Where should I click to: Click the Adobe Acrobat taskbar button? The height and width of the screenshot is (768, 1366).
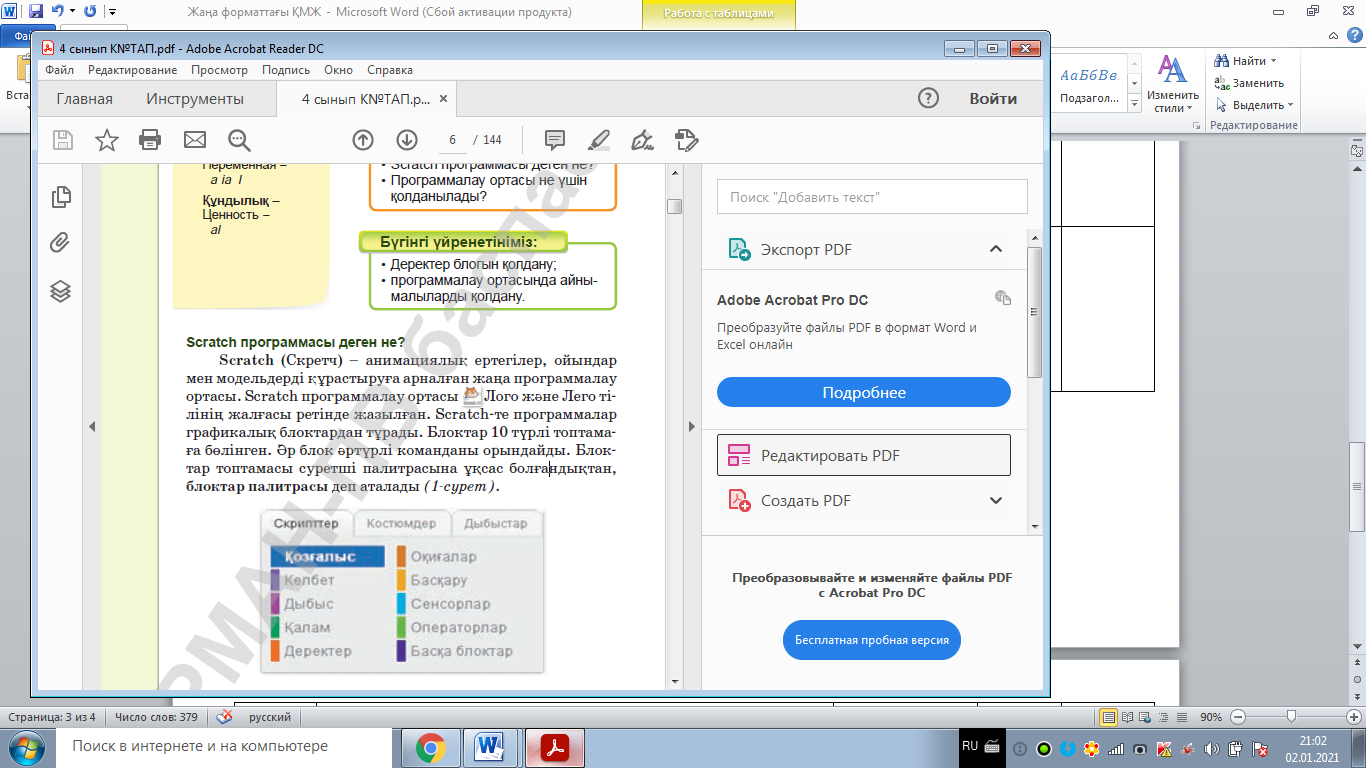[x=554, y=747]
